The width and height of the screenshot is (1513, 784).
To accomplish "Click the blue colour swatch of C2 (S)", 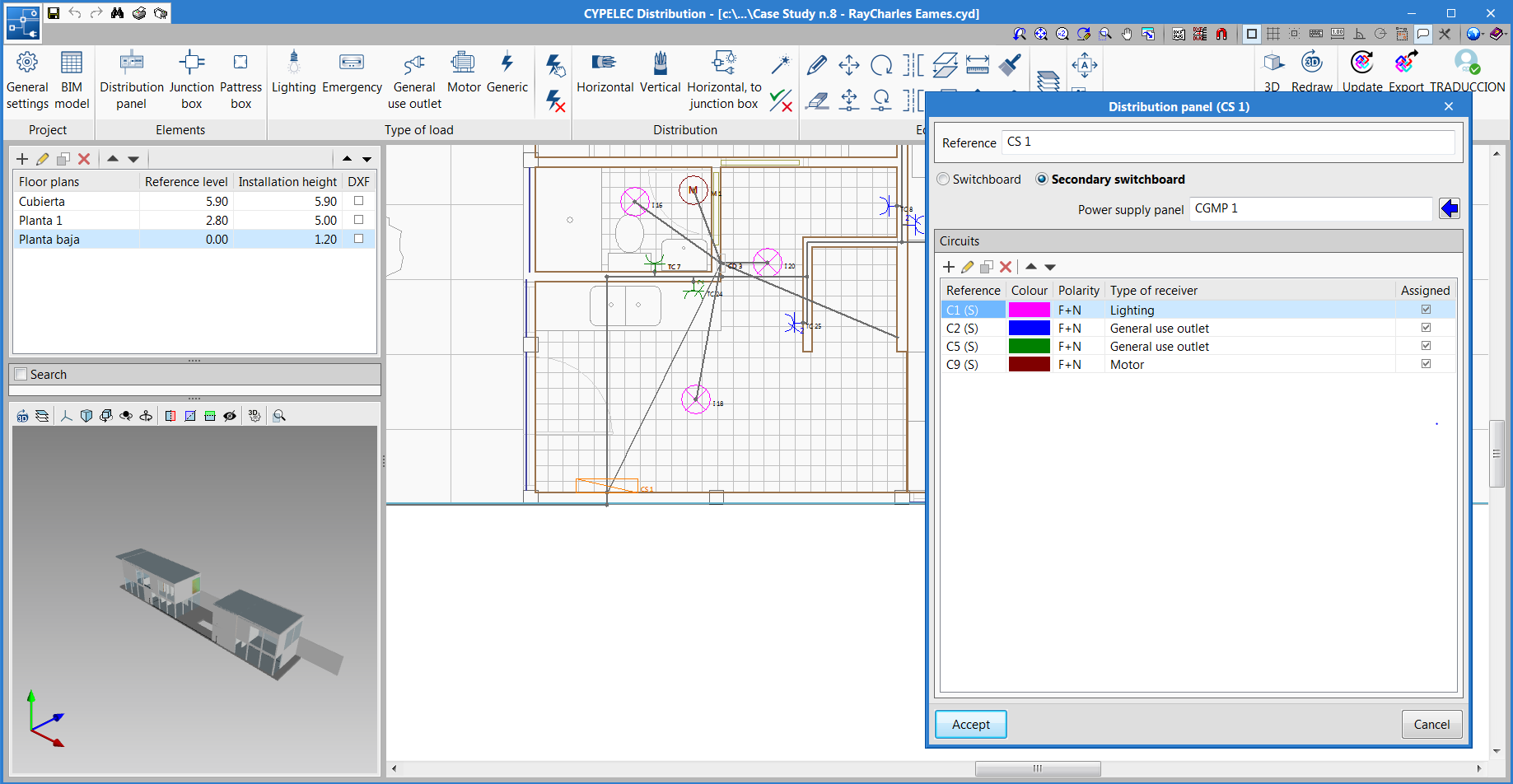I will click(1029, 328).
